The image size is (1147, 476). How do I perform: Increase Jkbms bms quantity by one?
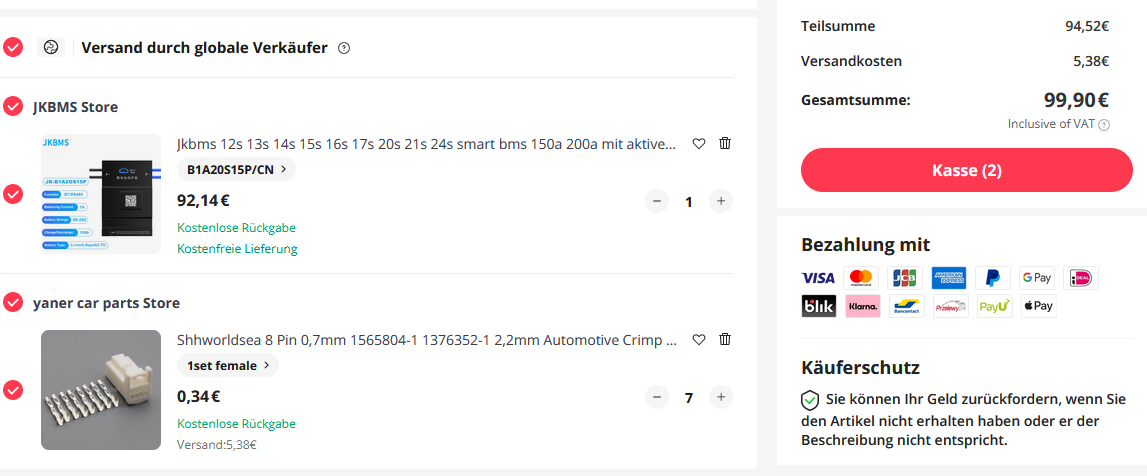point(720,201)
